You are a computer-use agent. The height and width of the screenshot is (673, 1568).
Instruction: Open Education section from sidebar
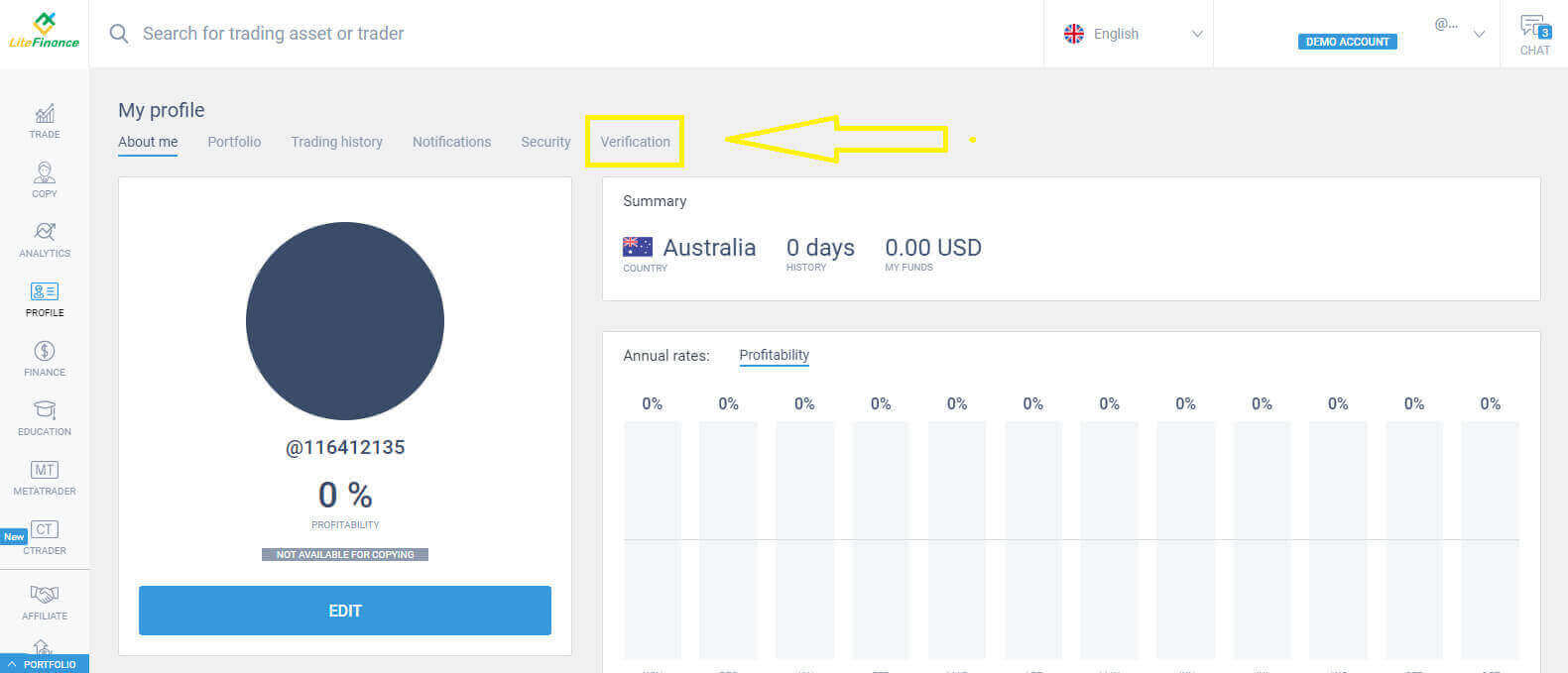click(45, 417)
